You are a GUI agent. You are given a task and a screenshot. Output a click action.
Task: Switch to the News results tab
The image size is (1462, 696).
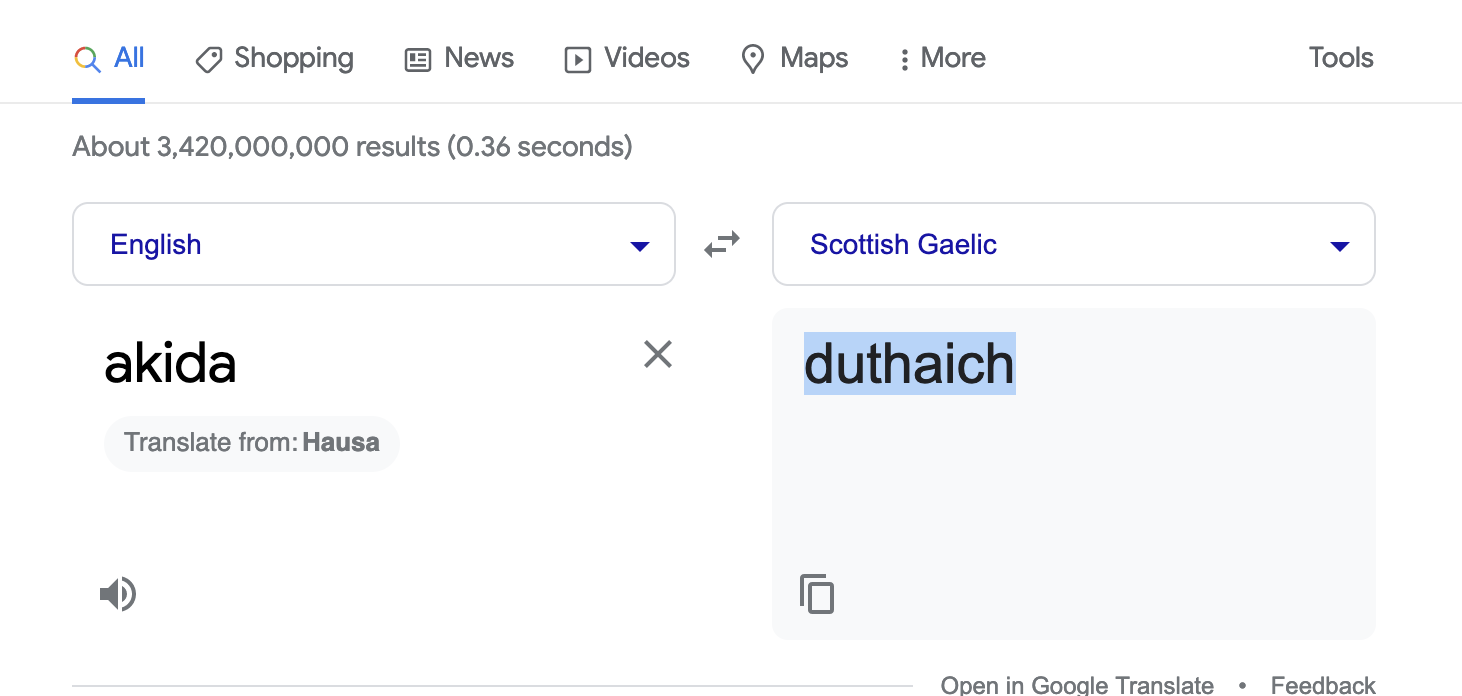(459, 59)
